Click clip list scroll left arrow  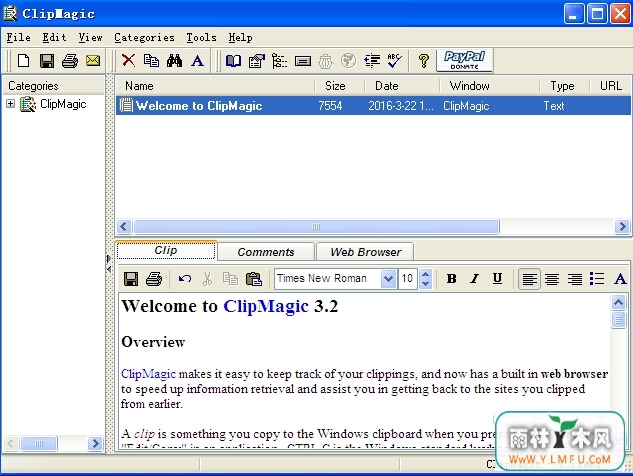(124, 226)
